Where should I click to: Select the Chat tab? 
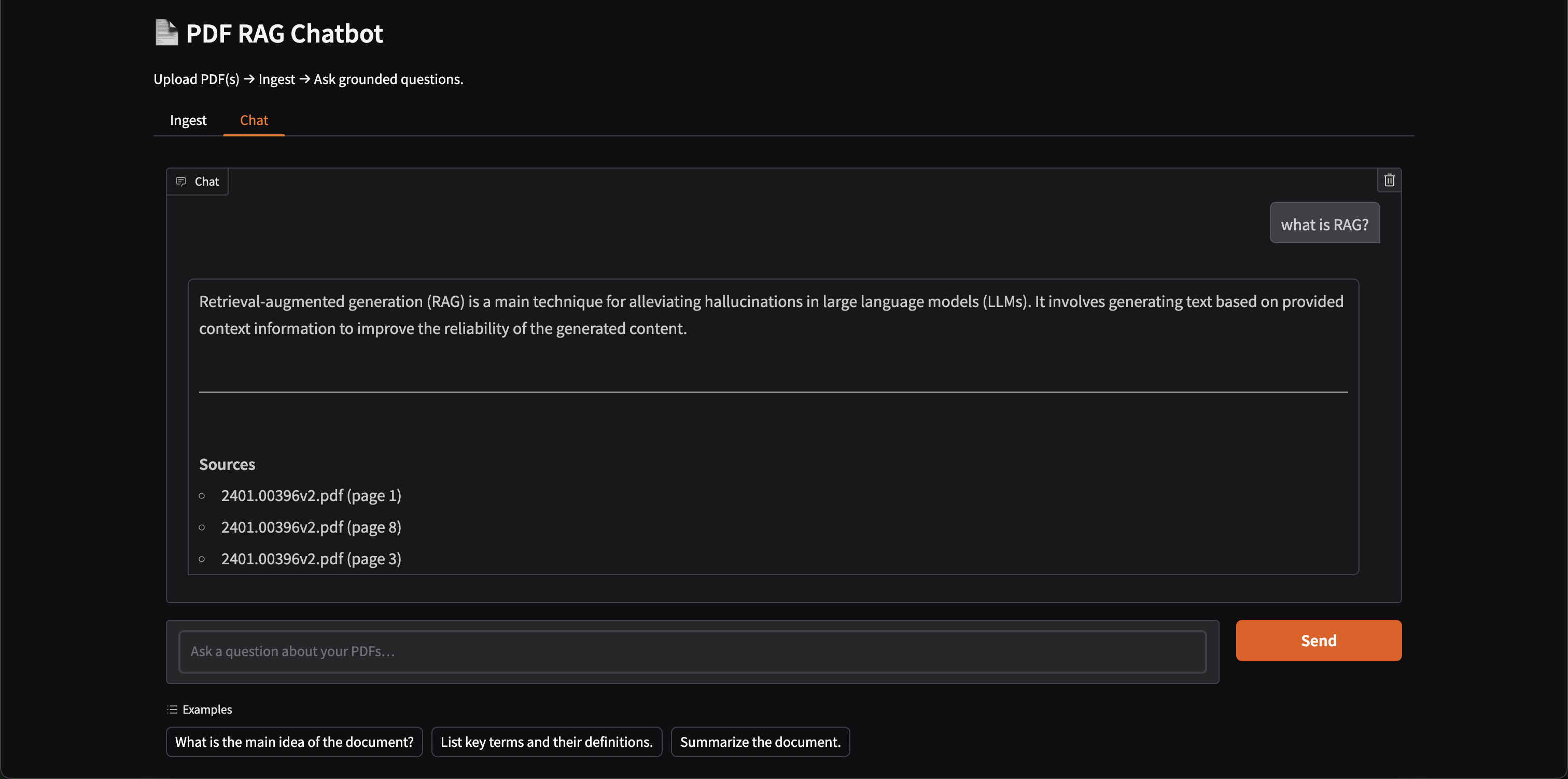(253, 120)
